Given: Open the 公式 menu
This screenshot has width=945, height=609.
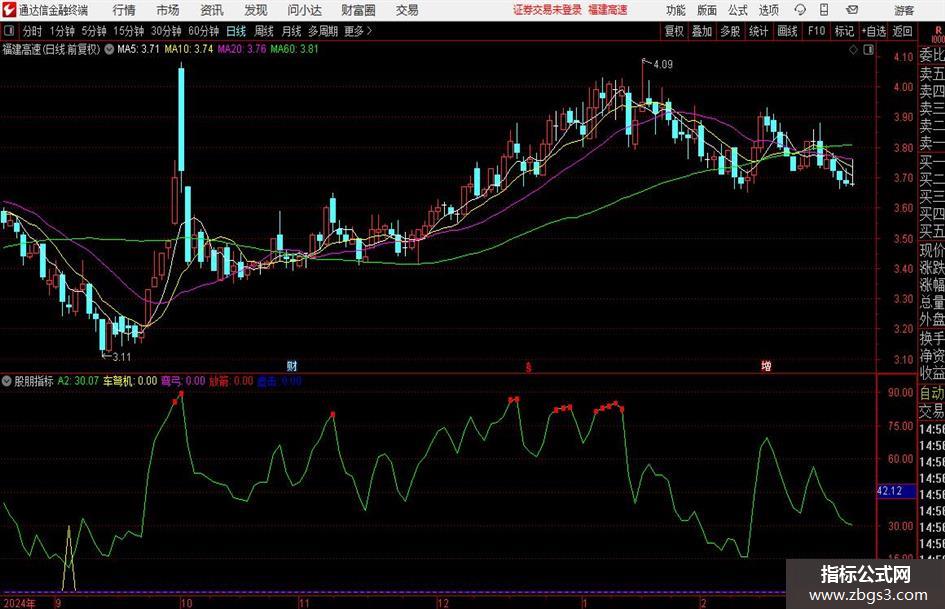Looking at the screenshot, I should pyautogui.click(x=737, y=10).
